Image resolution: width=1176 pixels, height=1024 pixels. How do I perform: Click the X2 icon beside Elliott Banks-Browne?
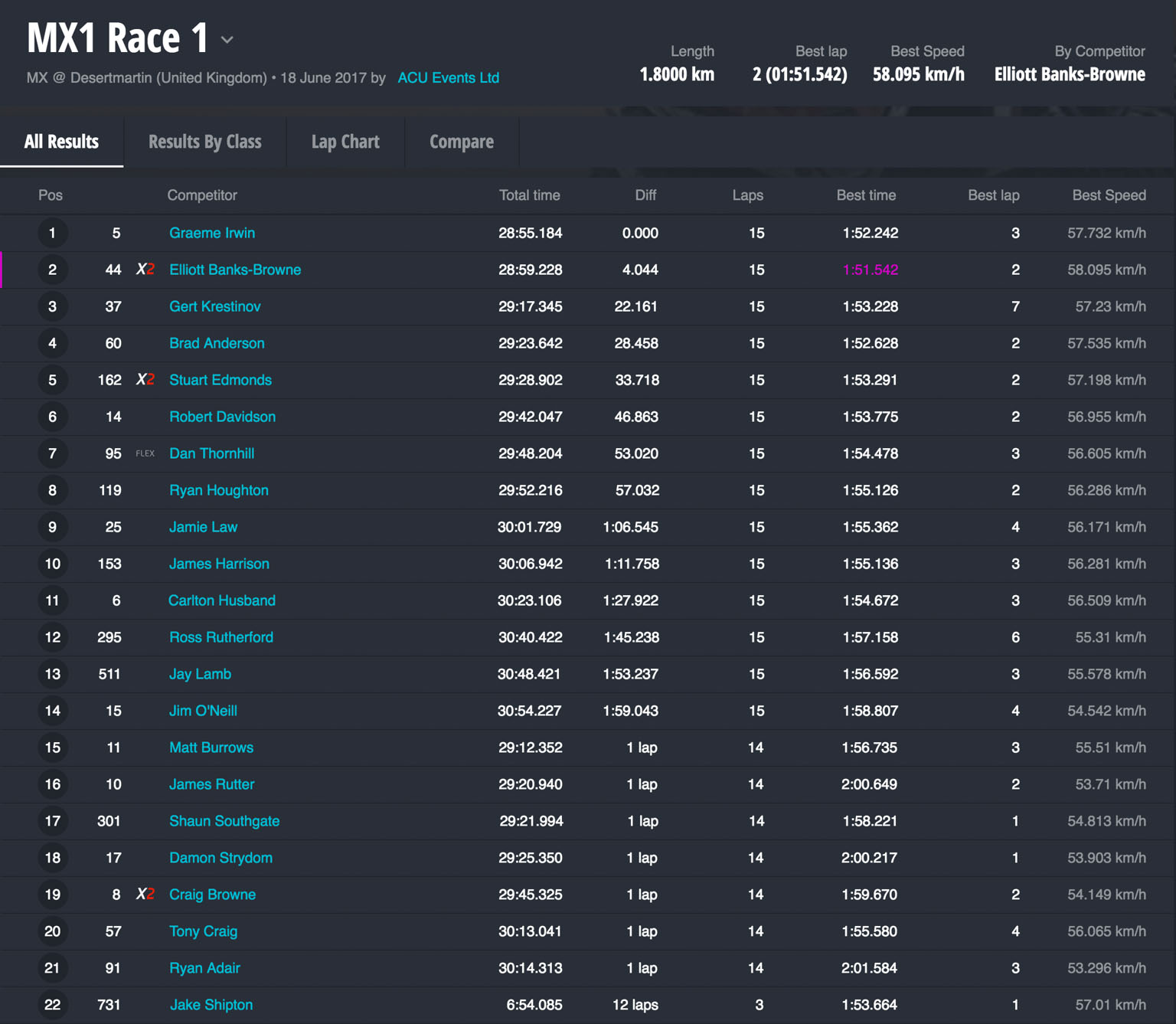[x=145, y=270]
